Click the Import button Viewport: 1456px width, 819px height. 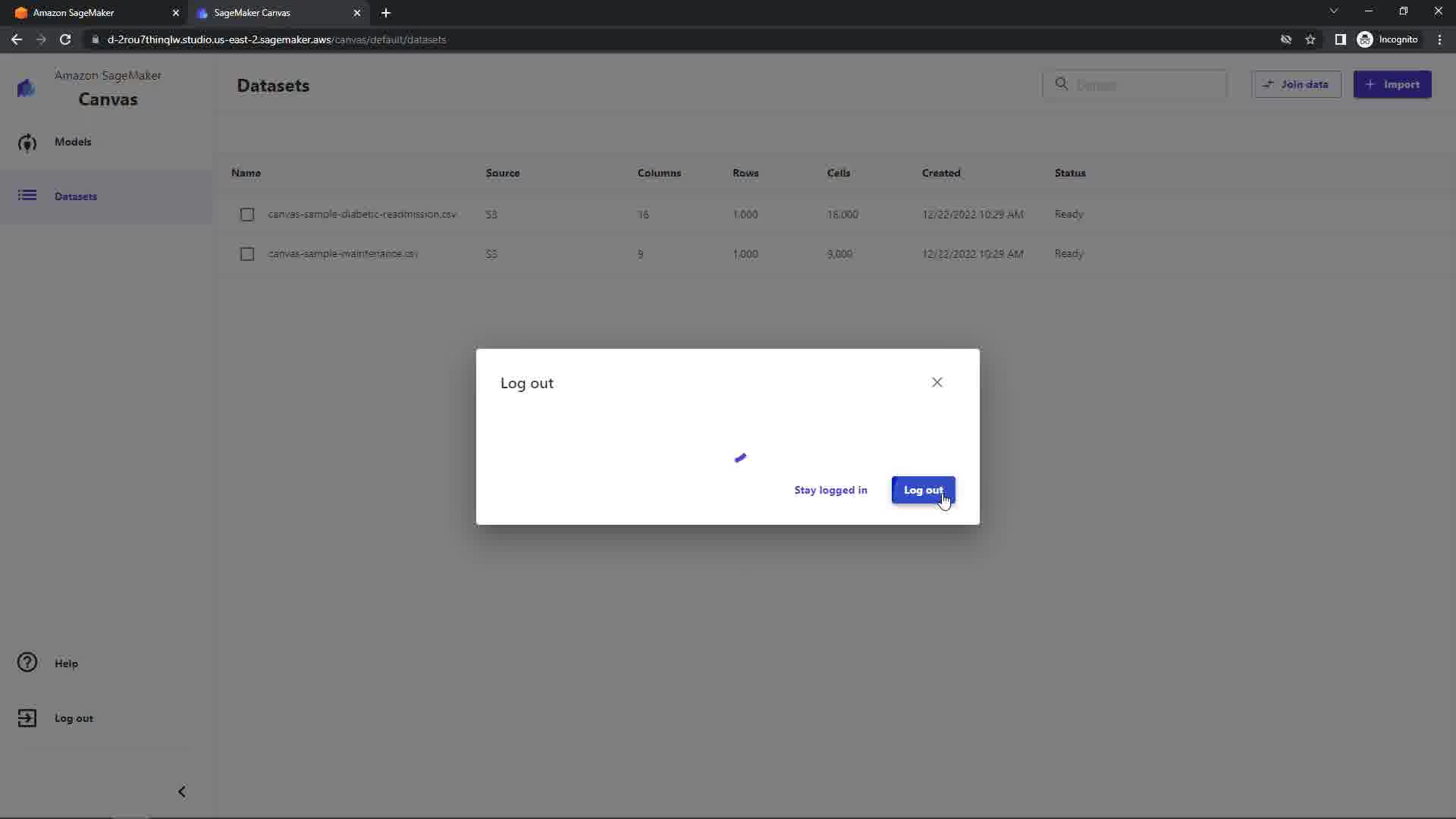pyautogui.click(x=1392, y=84)
